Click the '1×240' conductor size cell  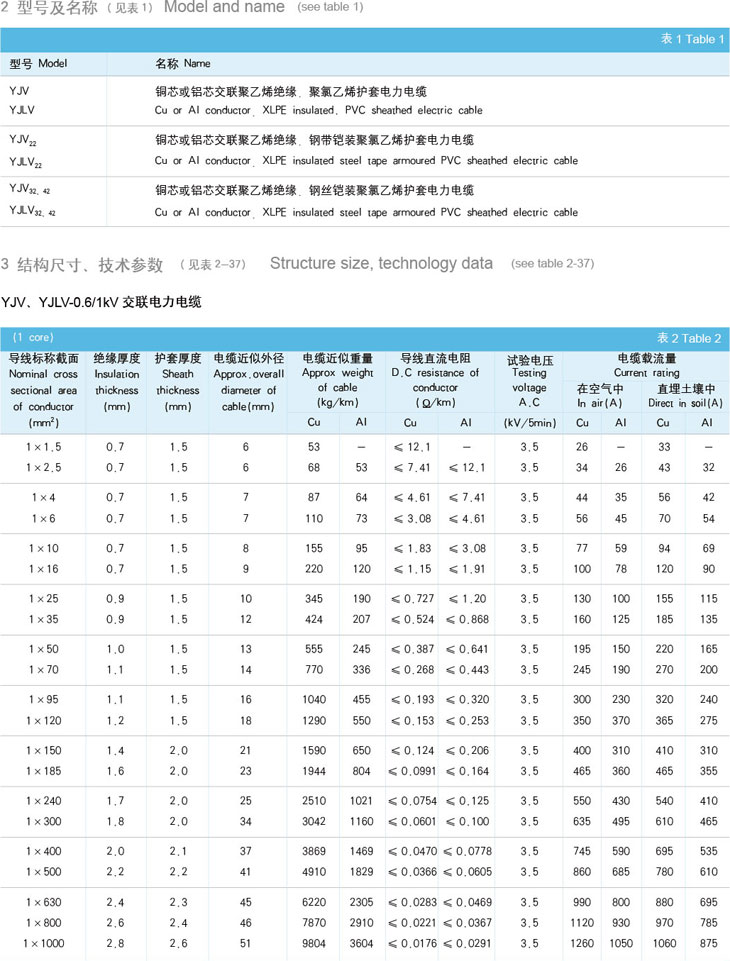44,801
